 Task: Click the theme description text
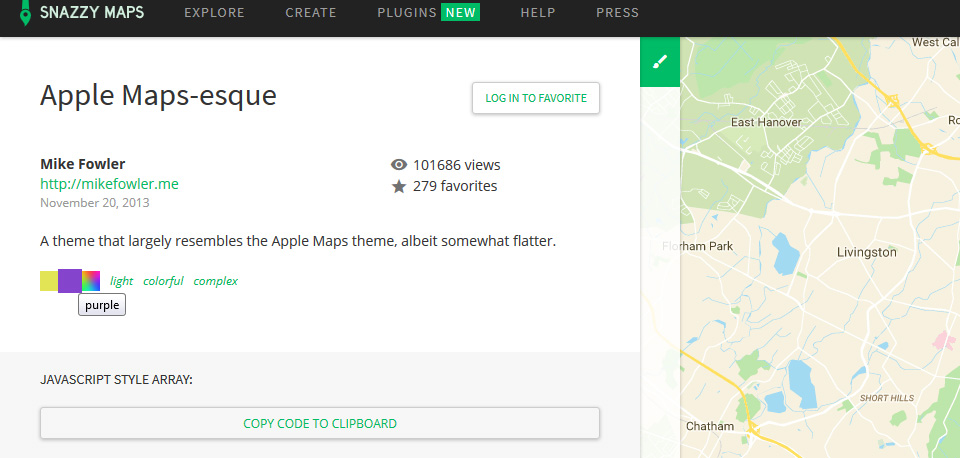point(298,241)
